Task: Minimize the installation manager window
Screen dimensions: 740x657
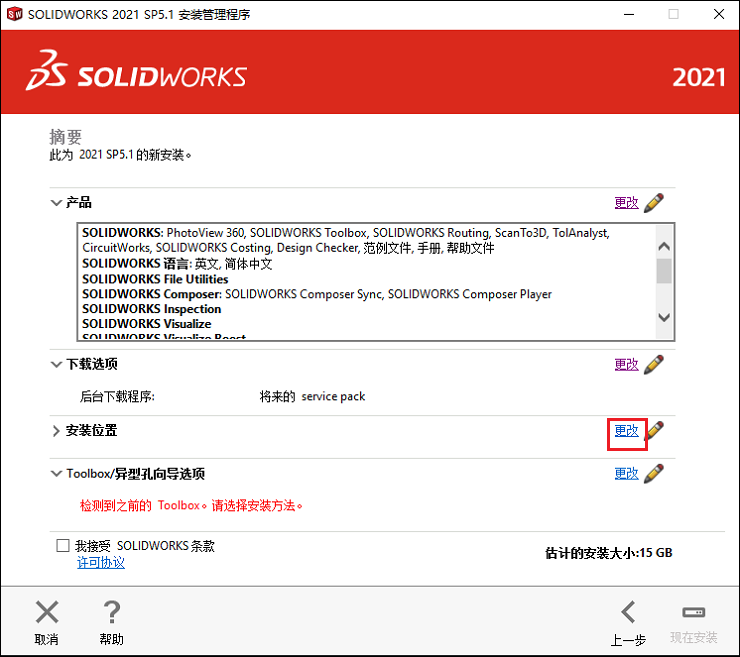Action: (x=629, y=14)
